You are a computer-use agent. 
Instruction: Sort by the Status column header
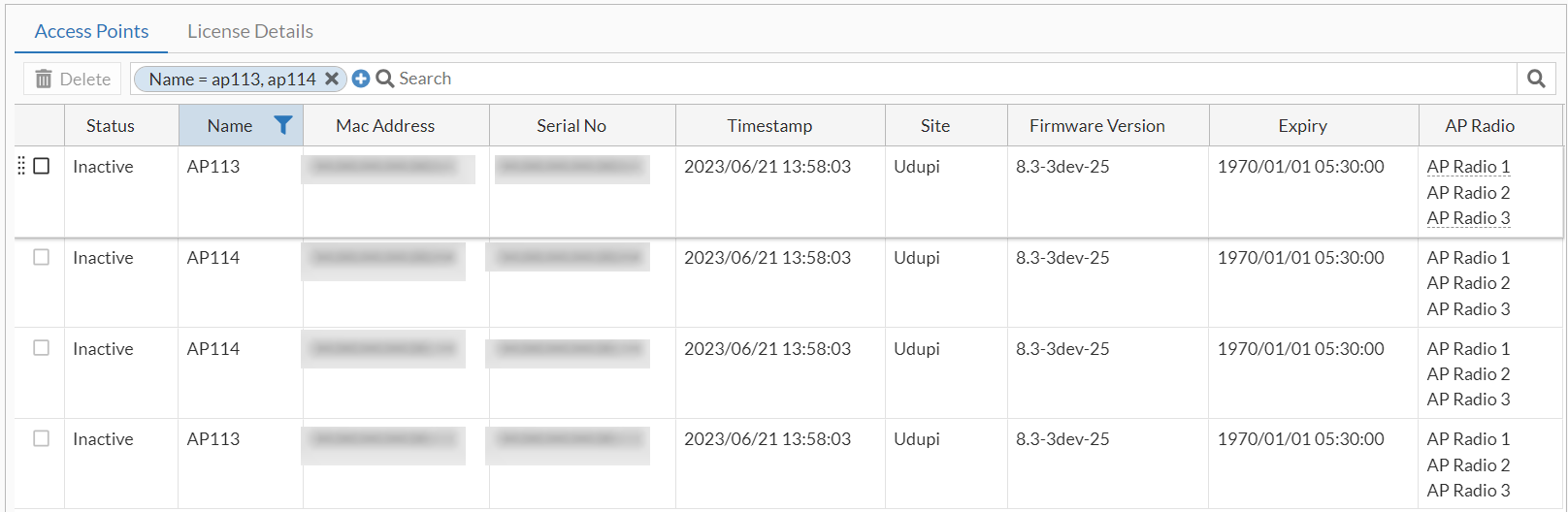111,126
